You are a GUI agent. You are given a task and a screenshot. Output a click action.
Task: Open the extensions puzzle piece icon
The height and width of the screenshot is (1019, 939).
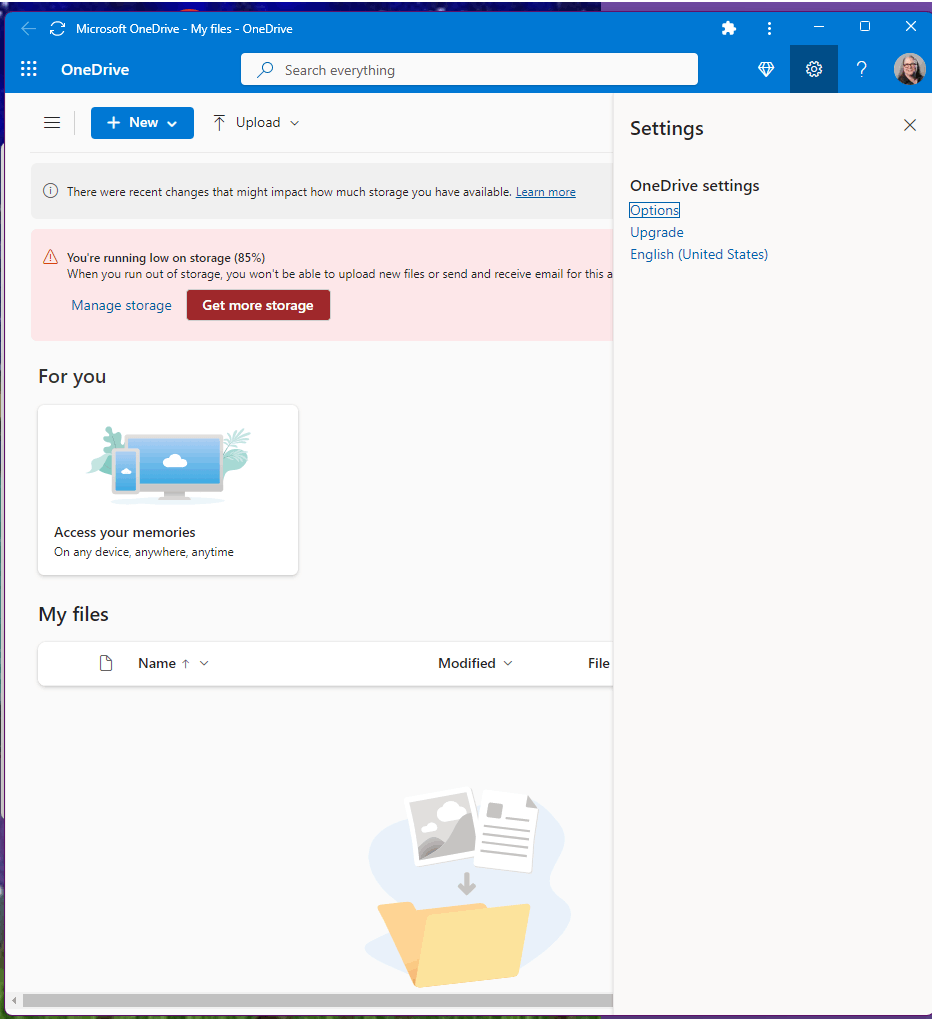click(728, 29)
